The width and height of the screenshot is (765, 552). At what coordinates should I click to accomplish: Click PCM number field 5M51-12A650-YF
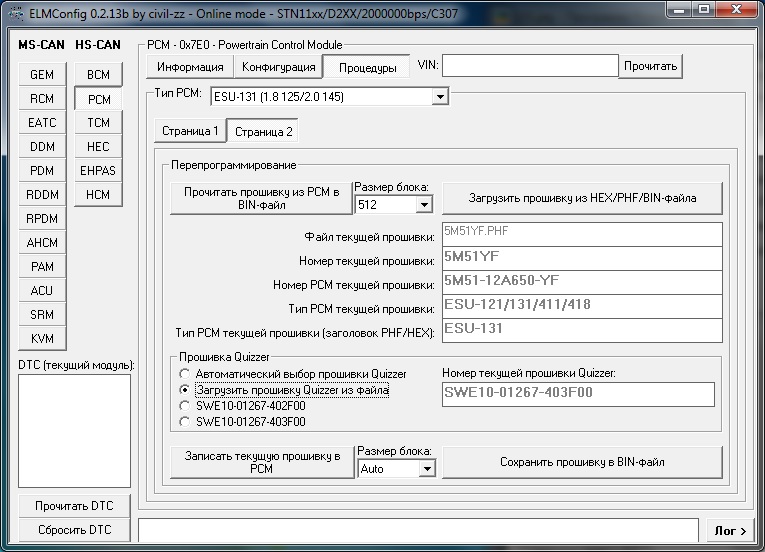(x=582, y=283)
